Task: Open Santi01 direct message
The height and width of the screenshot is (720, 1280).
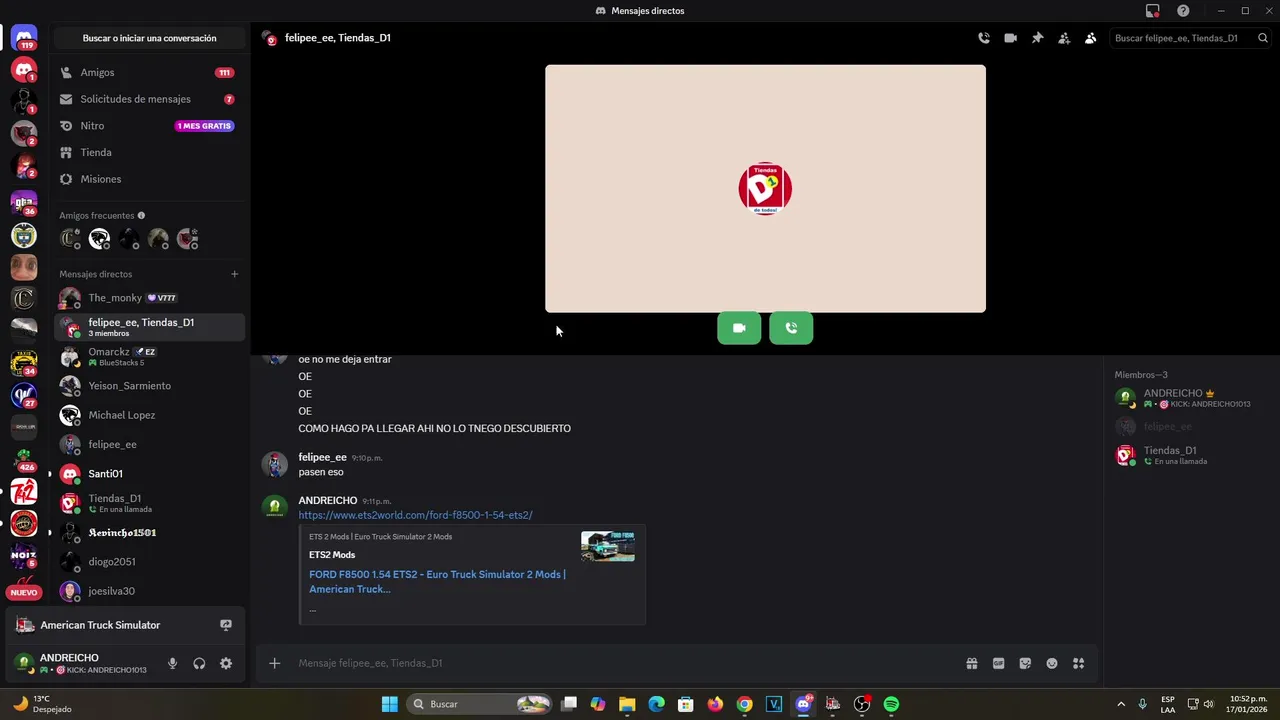Action: point(149,474)
